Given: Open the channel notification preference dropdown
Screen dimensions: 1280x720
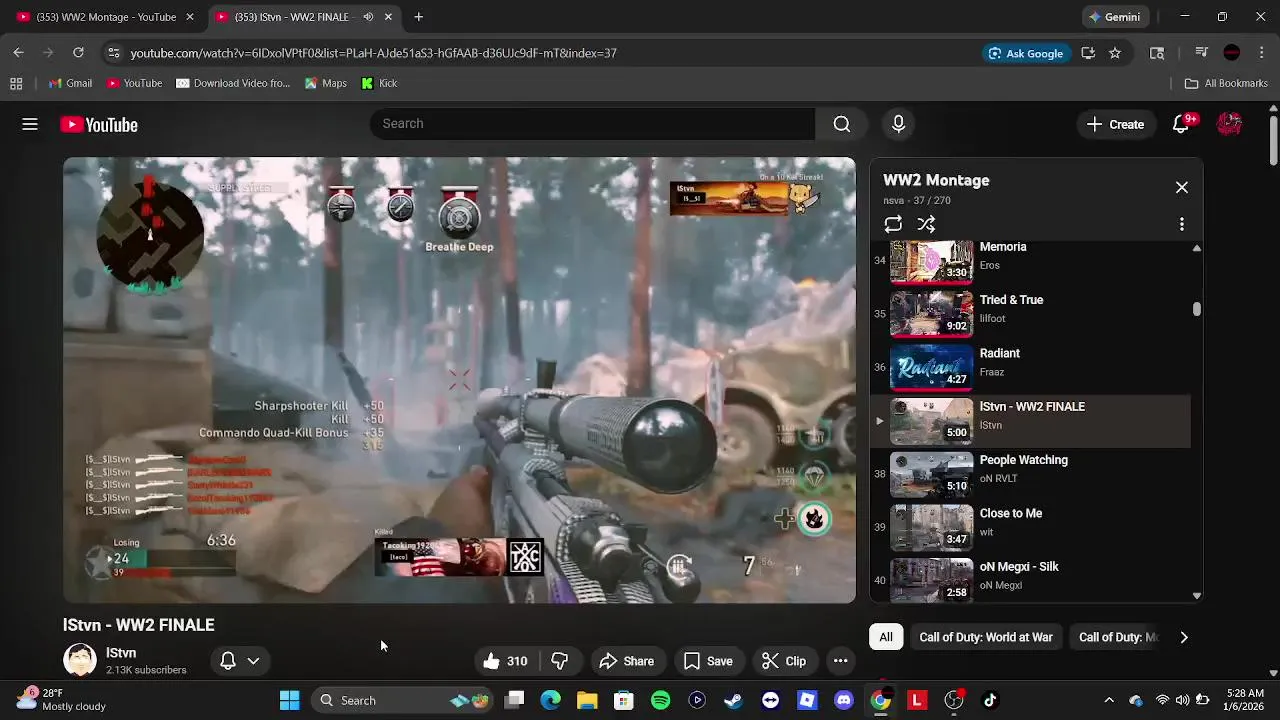Looking at the screenshot, I should (240, 661).
